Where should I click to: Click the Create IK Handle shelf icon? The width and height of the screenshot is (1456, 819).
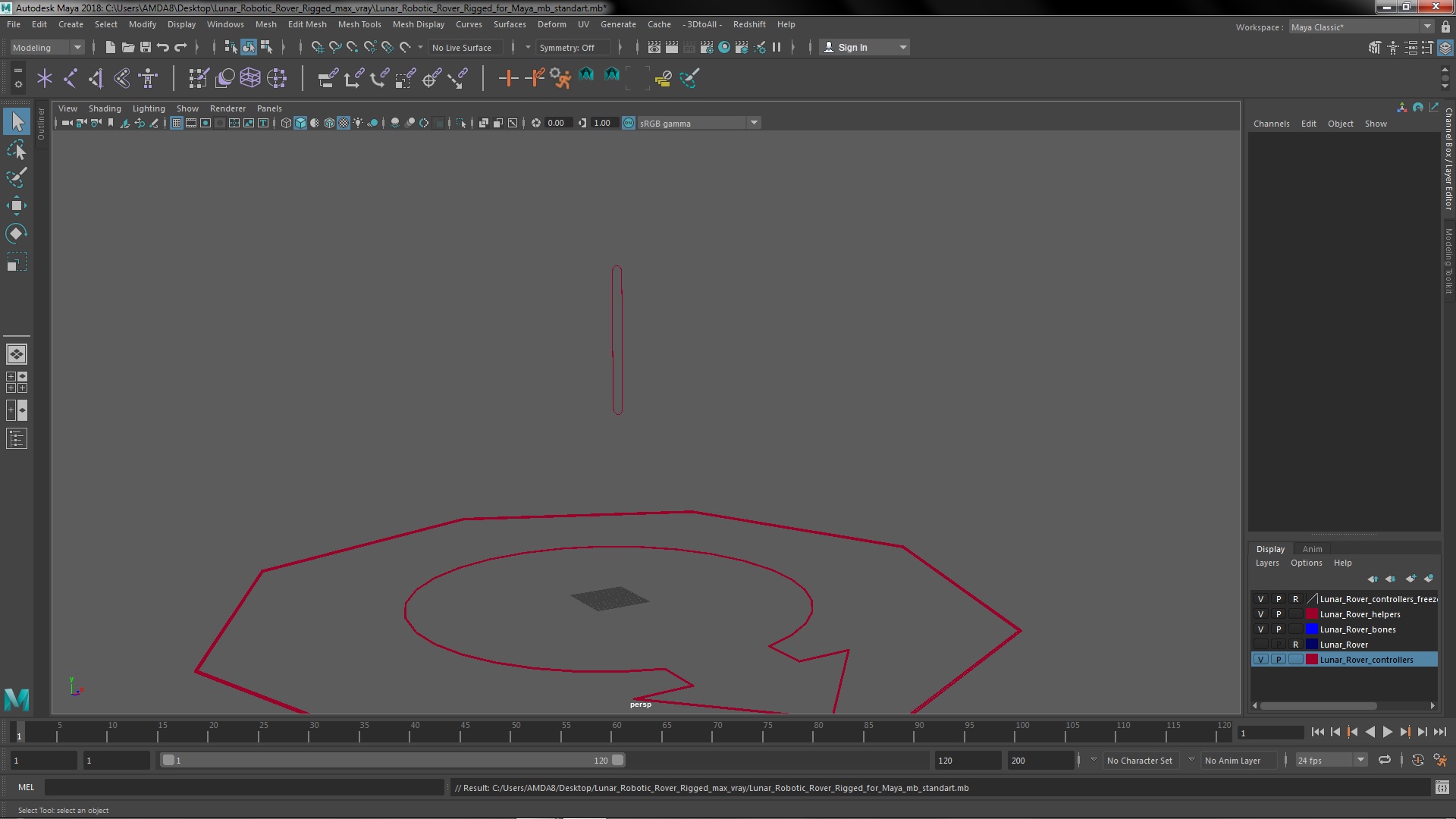pos(96,78)
